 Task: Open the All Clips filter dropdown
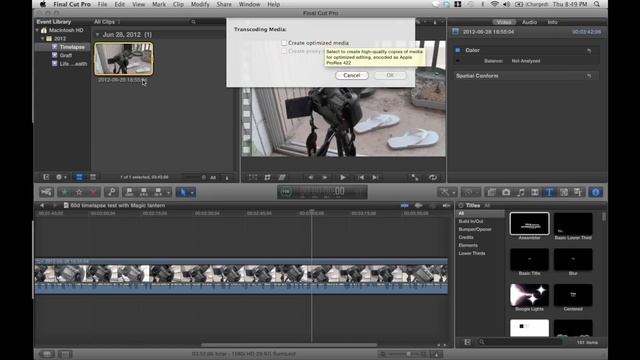(x=107, y=22)
